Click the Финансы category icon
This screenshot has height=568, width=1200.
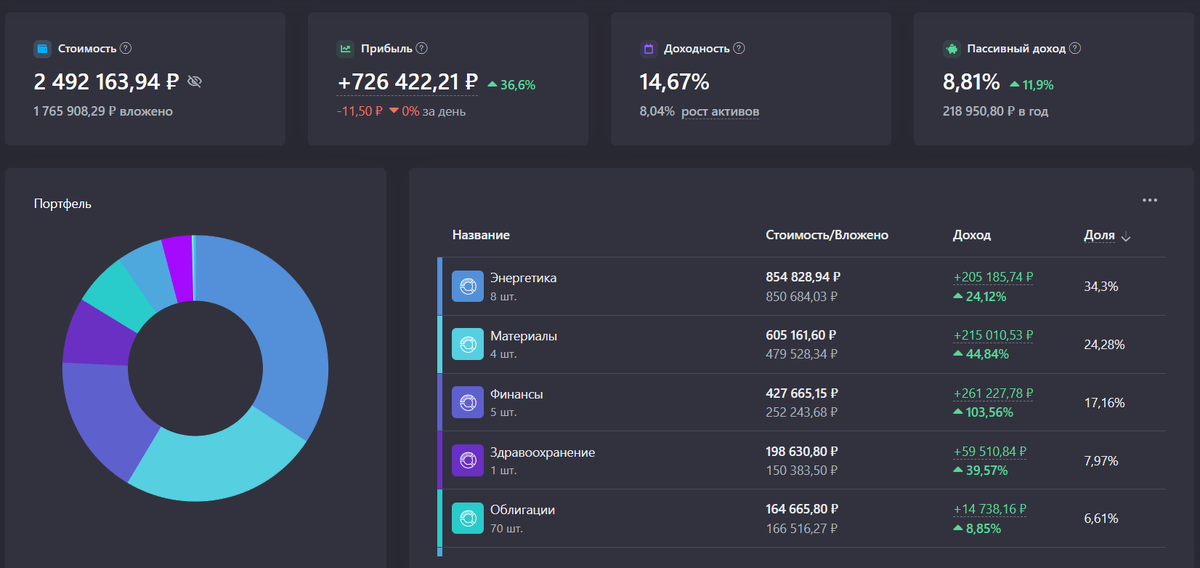[467, 402]
